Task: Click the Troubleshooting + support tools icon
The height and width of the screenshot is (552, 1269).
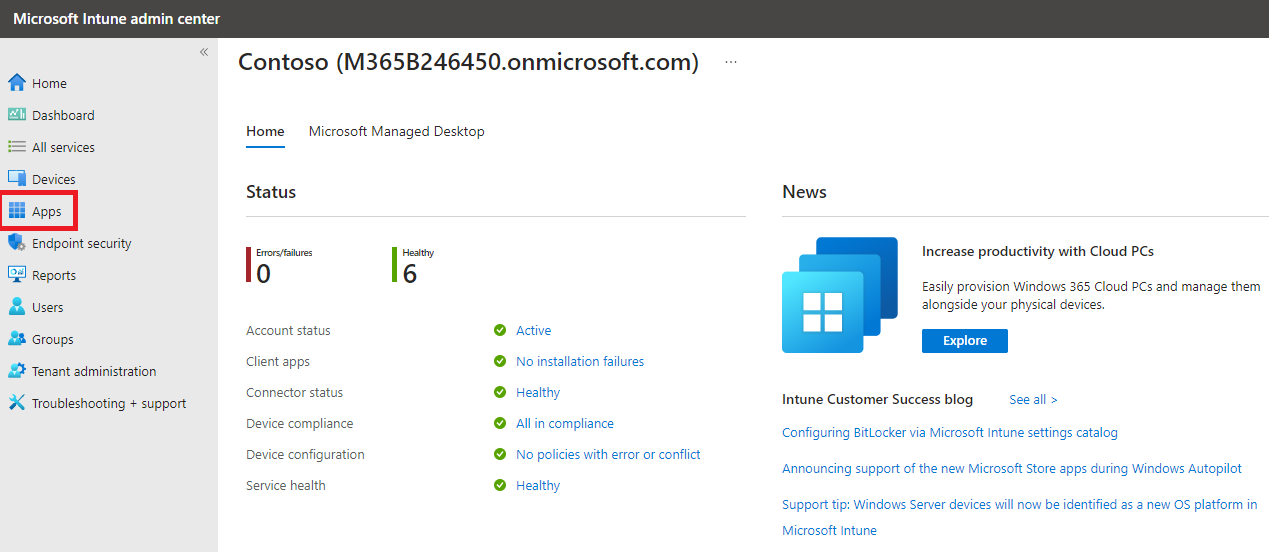Action: [x=16, y=403]
